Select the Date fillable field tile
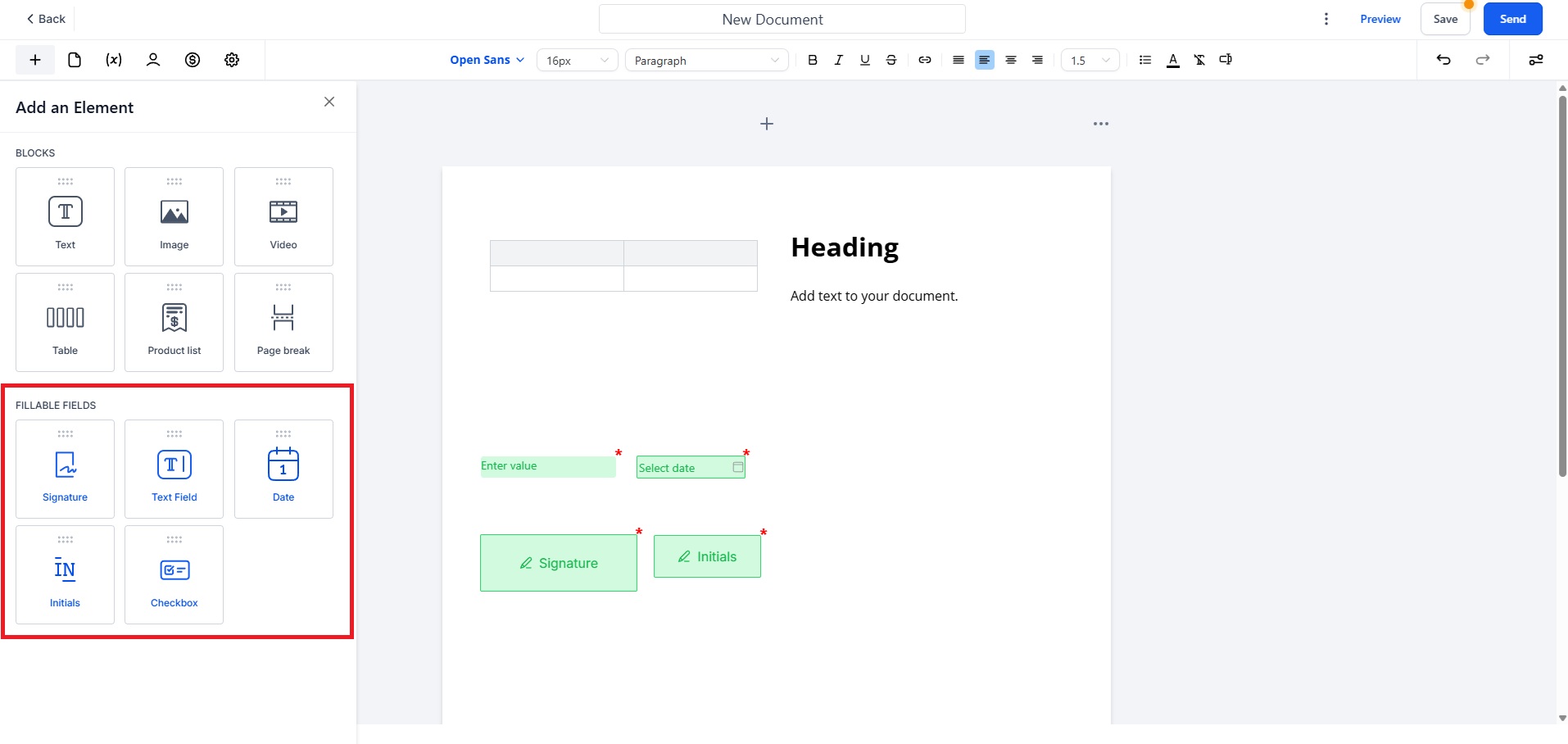The image size is (1568, 744). tap(283, 469)
